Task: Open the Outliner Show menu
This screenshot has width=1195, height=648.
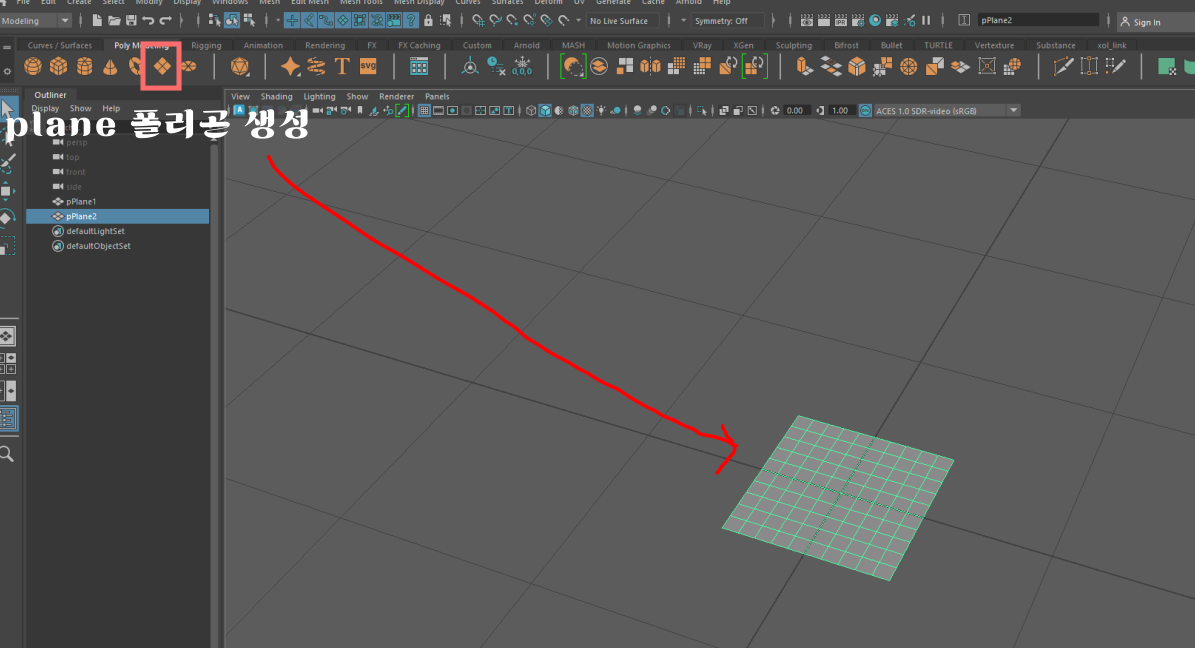Action: (81, 109)
